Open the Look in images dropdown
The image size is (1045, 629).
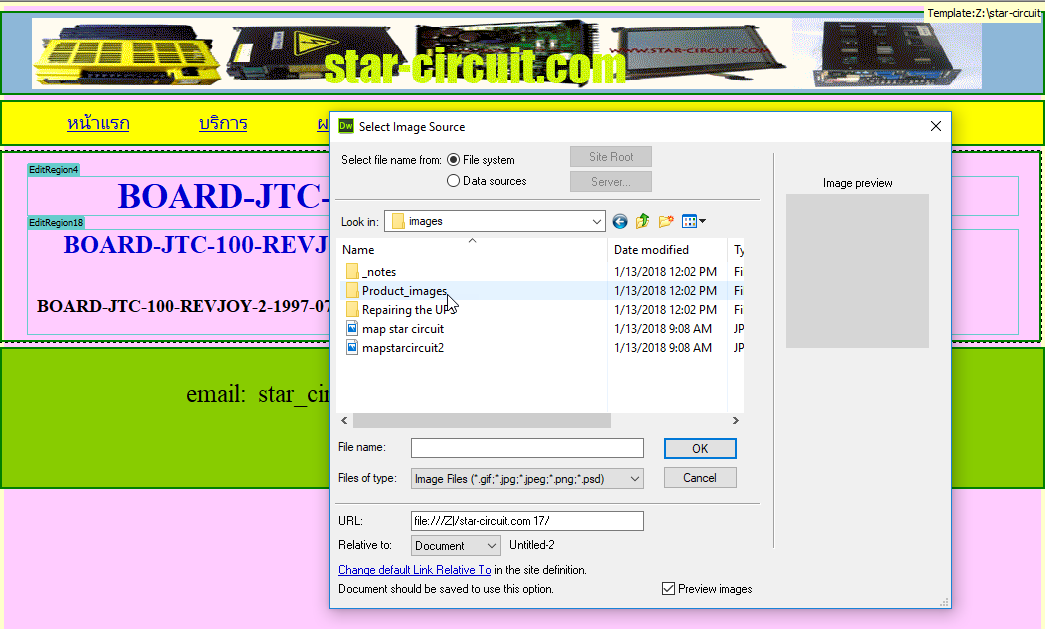(495, 221)
